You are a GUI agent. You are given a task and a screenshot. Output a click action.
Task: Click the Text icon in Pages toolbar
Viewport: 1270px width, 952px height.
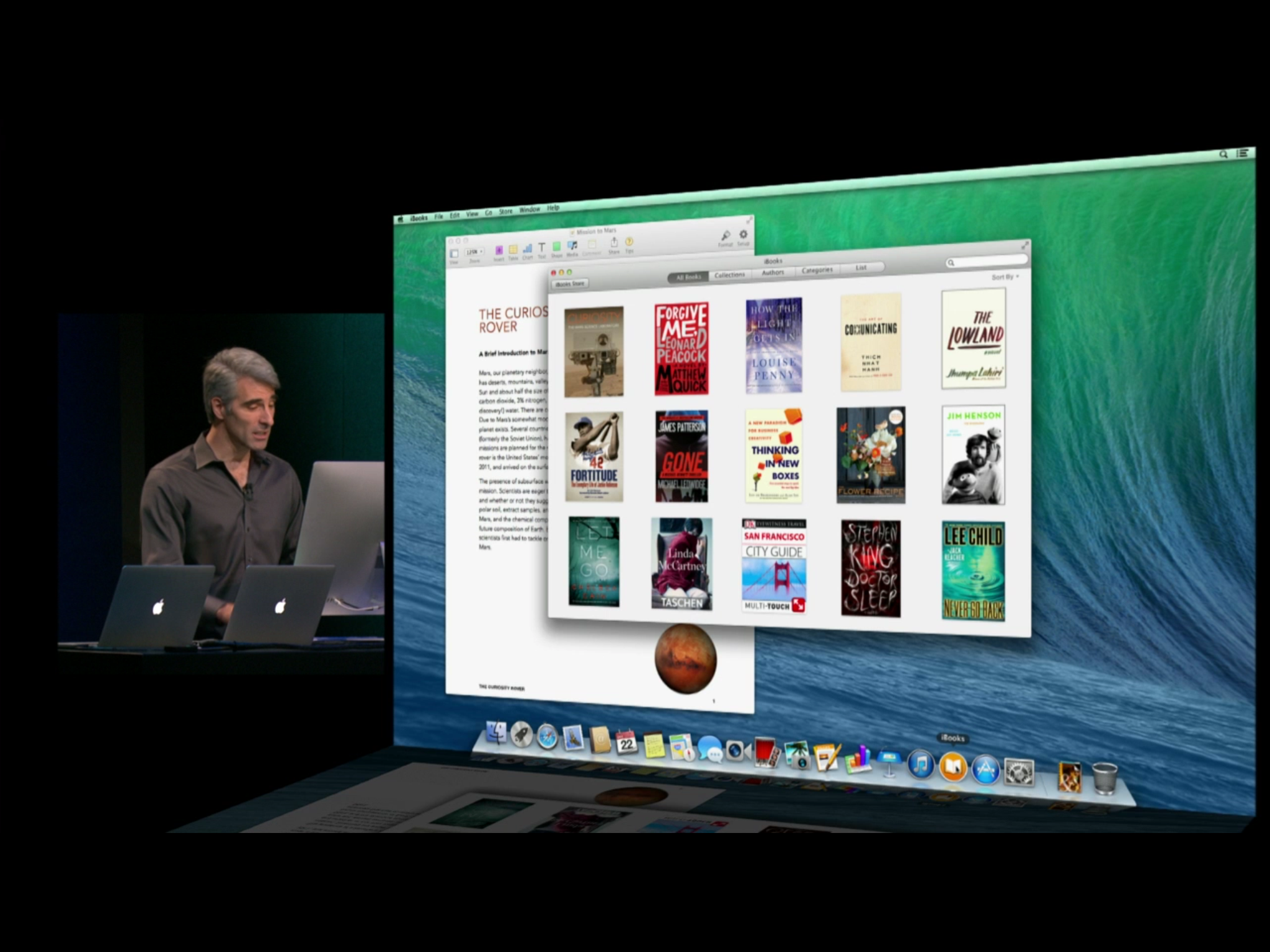pos(541,247)
